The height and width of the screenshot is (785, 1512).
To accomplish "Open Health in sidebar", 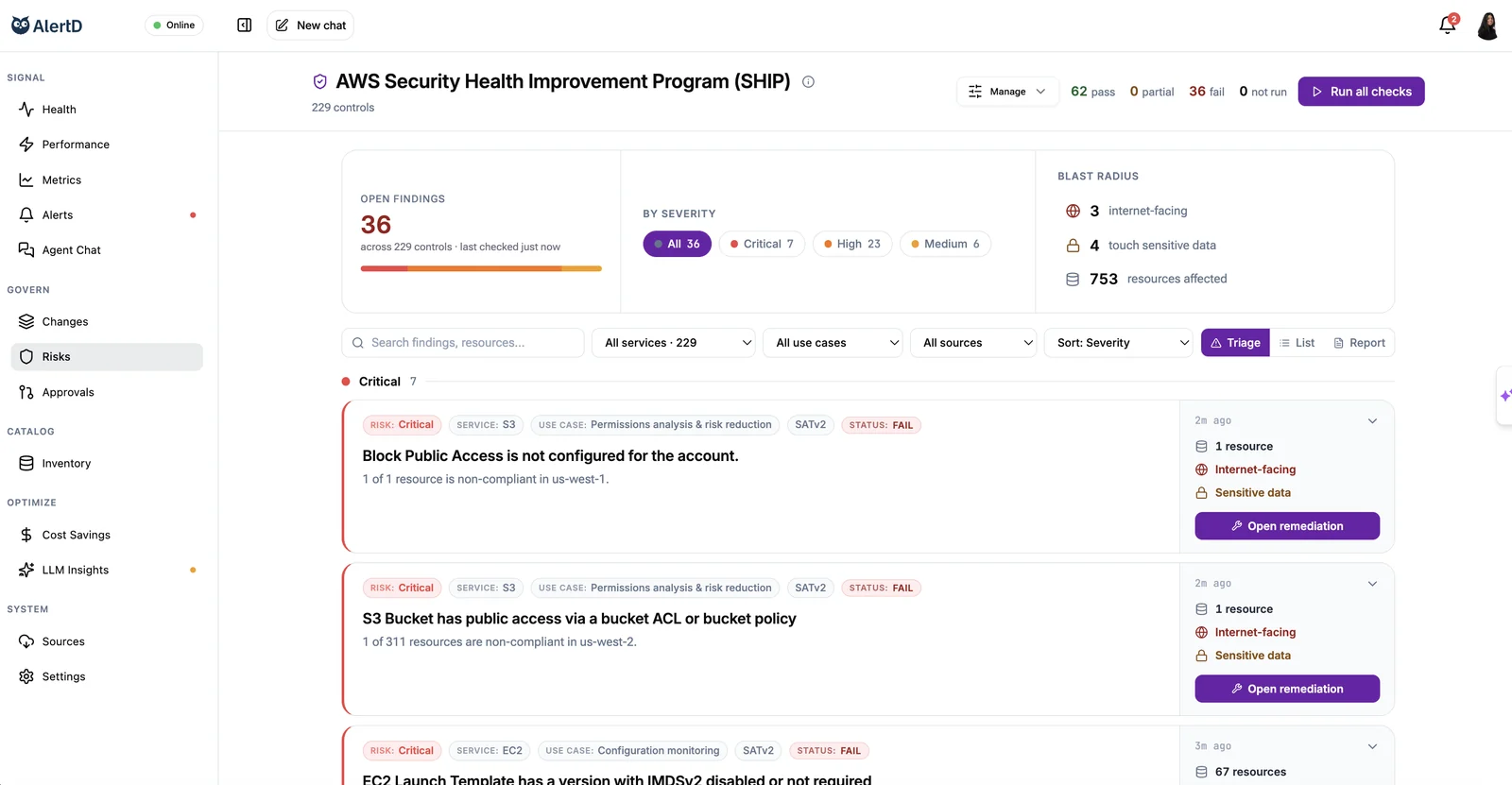I will point(107,110).
